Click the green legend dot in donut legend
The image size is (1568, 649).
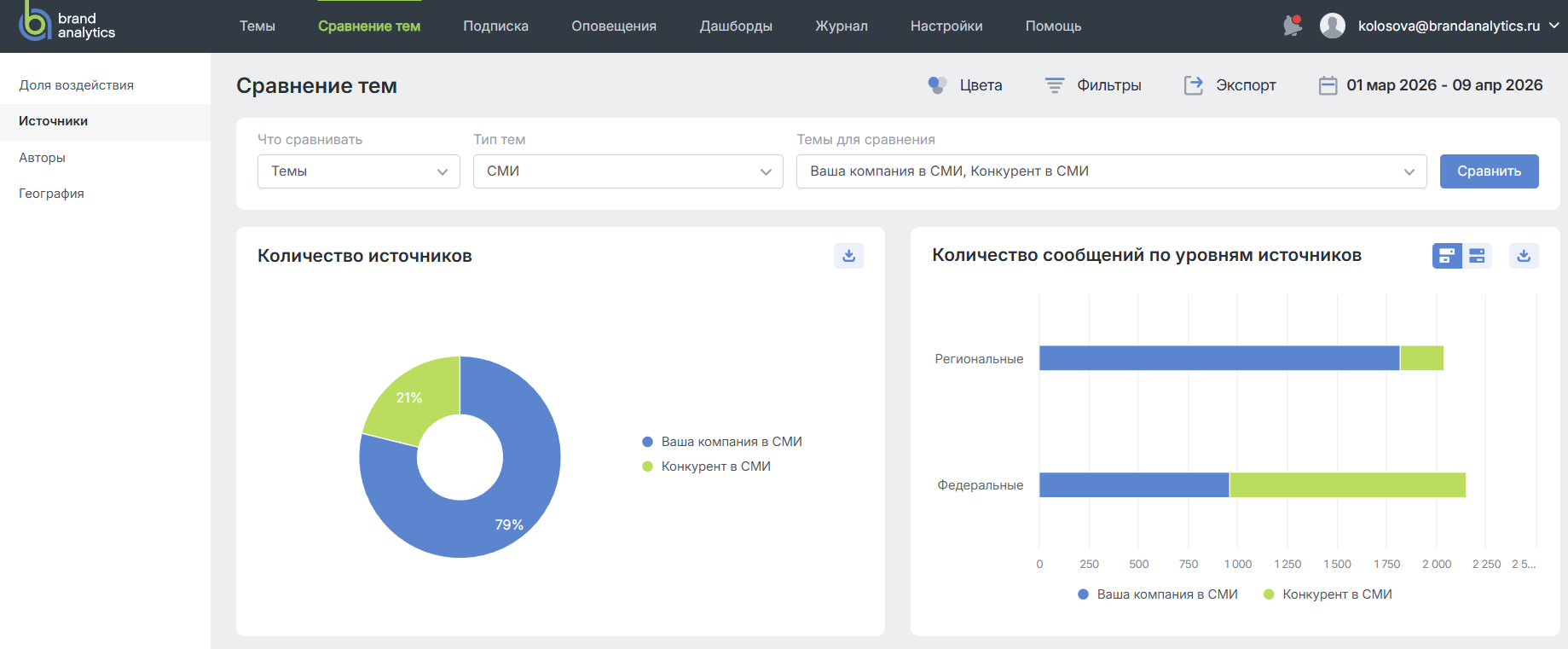coord(647,466)
